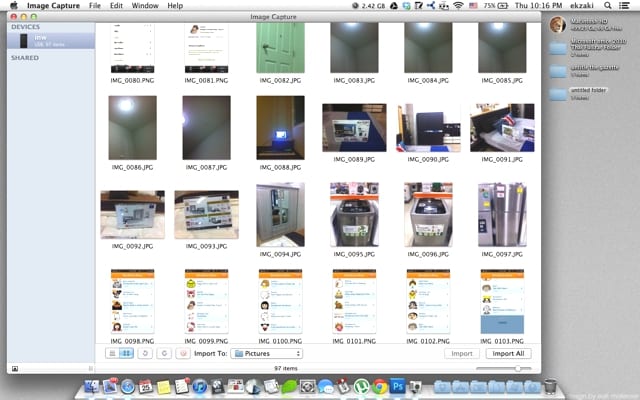
Task: Rotate selected image clockwise
Action: (164, 353)
